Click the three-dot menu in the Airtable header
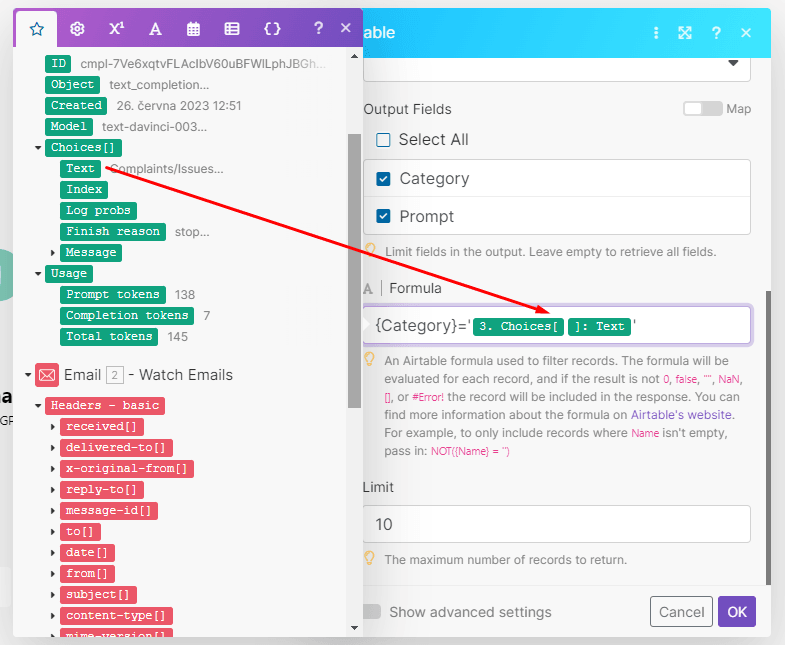The image size is (785, 645). coord(656,32)
